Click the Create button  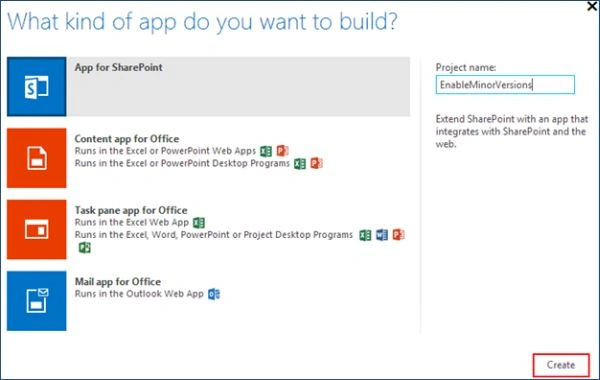[x=561, y=365]
